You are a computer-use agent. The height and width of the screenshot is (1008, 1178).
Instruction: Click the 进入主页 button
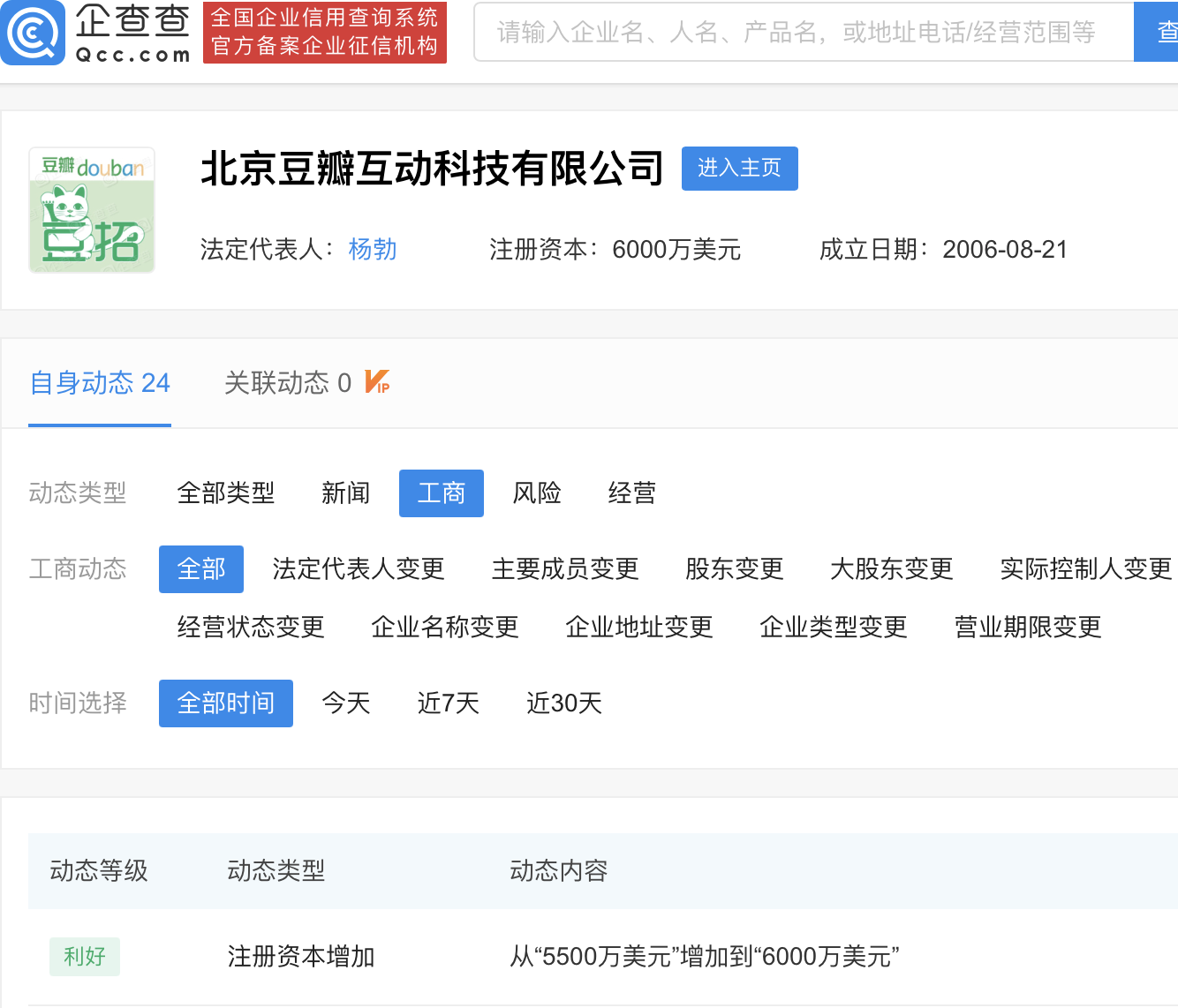point(740,169)
